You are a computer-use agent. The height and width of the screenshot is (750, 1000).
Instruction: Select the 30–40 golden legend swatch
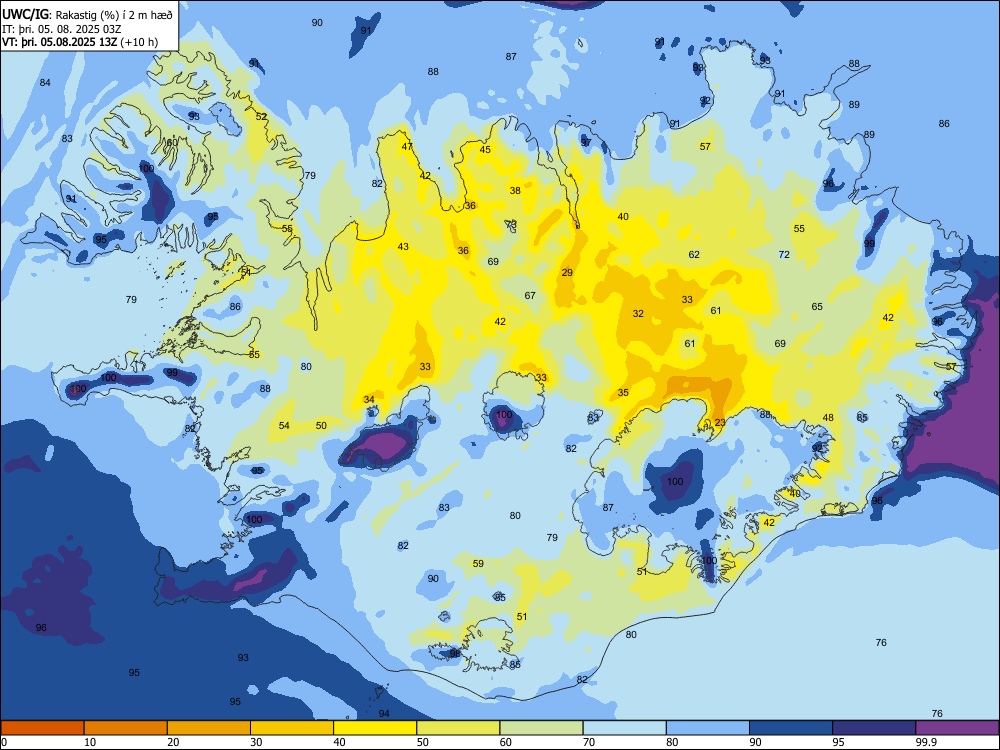291,728
